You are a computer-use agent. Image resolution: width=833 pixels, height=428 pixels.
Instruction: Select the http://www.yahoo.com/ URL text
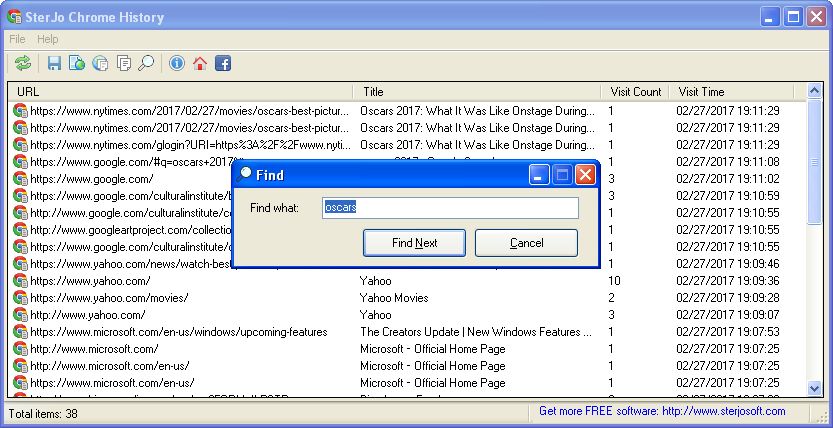click(88, 315)
